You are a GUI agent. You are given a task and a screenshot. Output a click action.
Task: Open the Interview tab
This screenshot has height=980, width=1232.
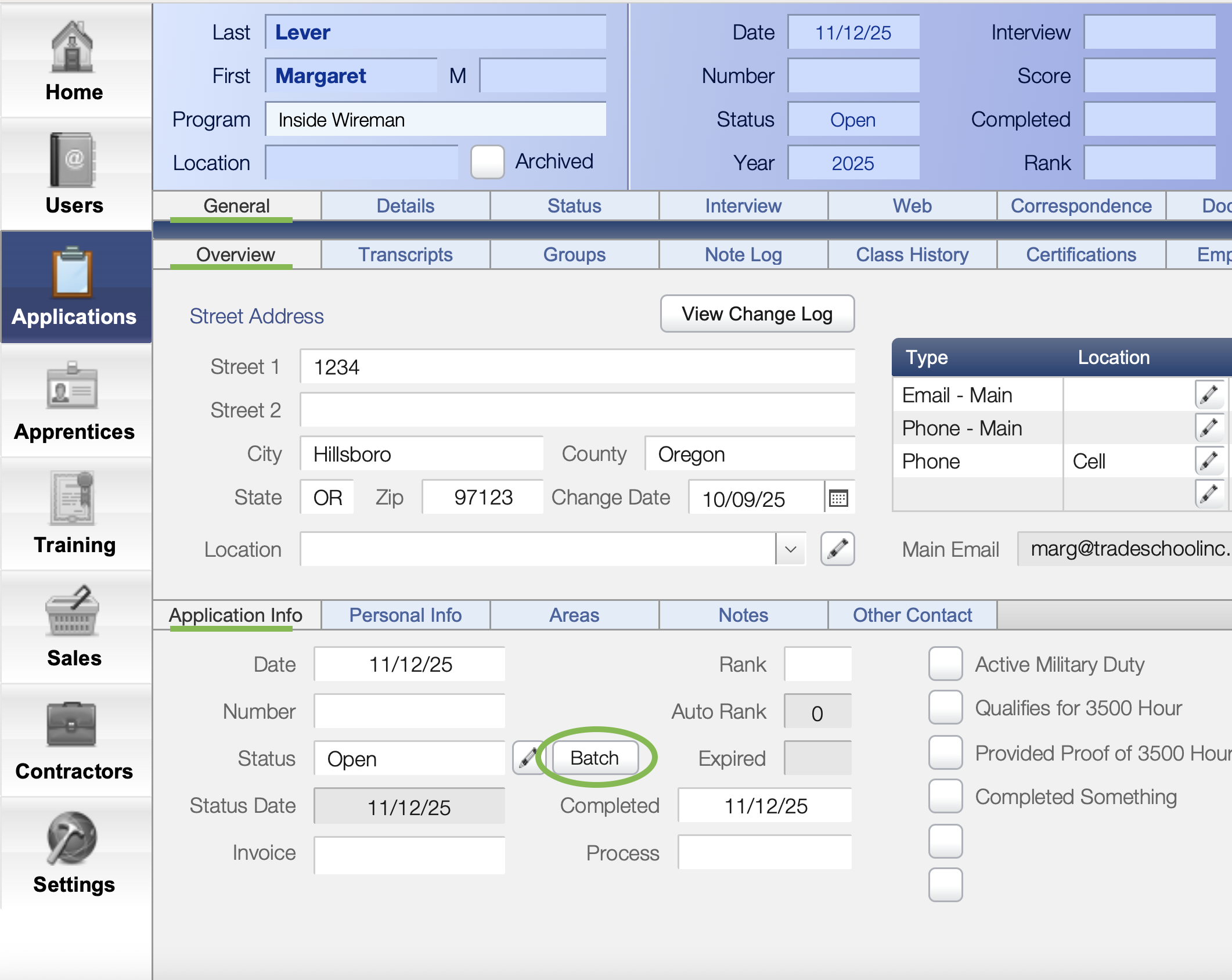[x=743, y=206]
